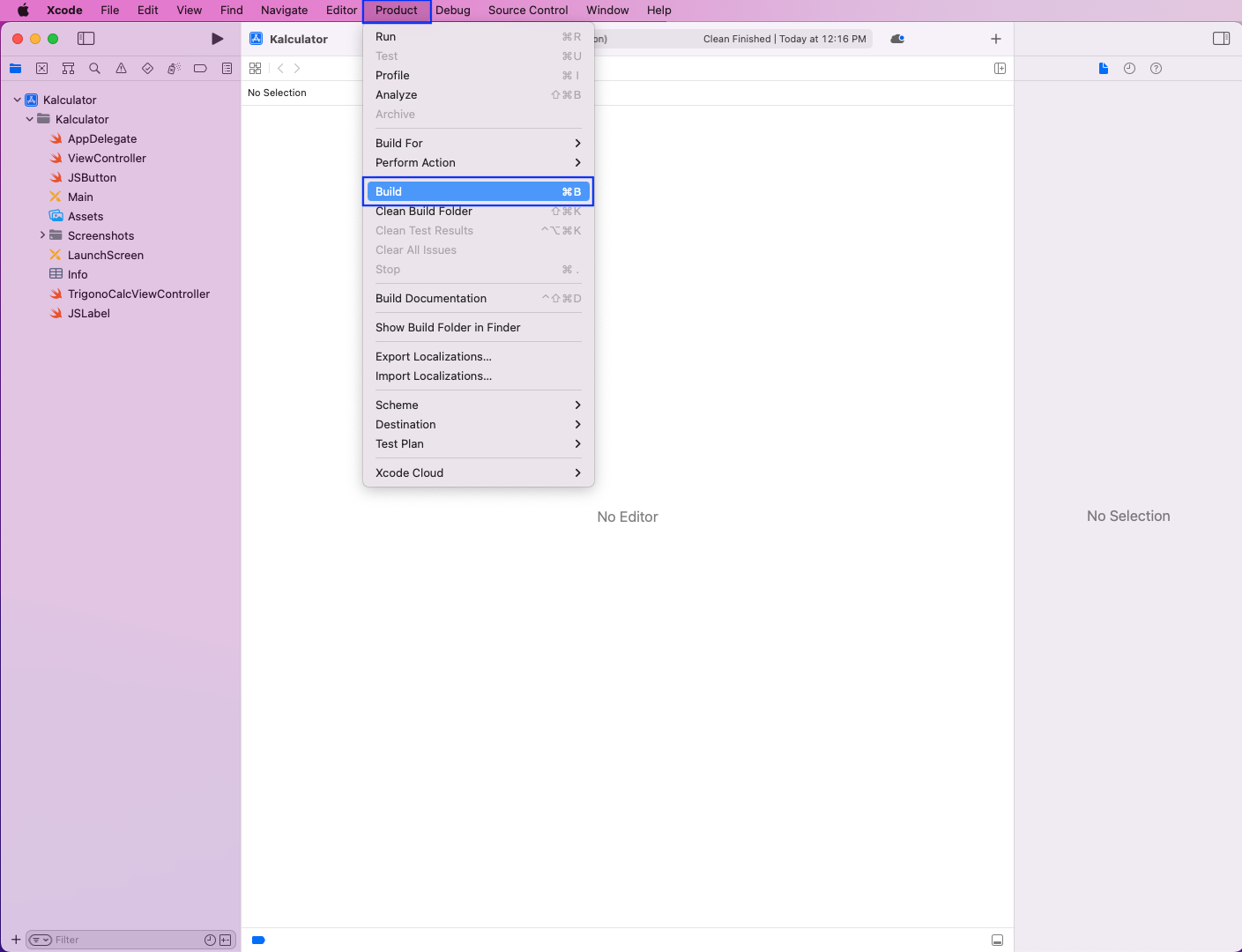Open Perform Action submenu

tap(479, 162)
